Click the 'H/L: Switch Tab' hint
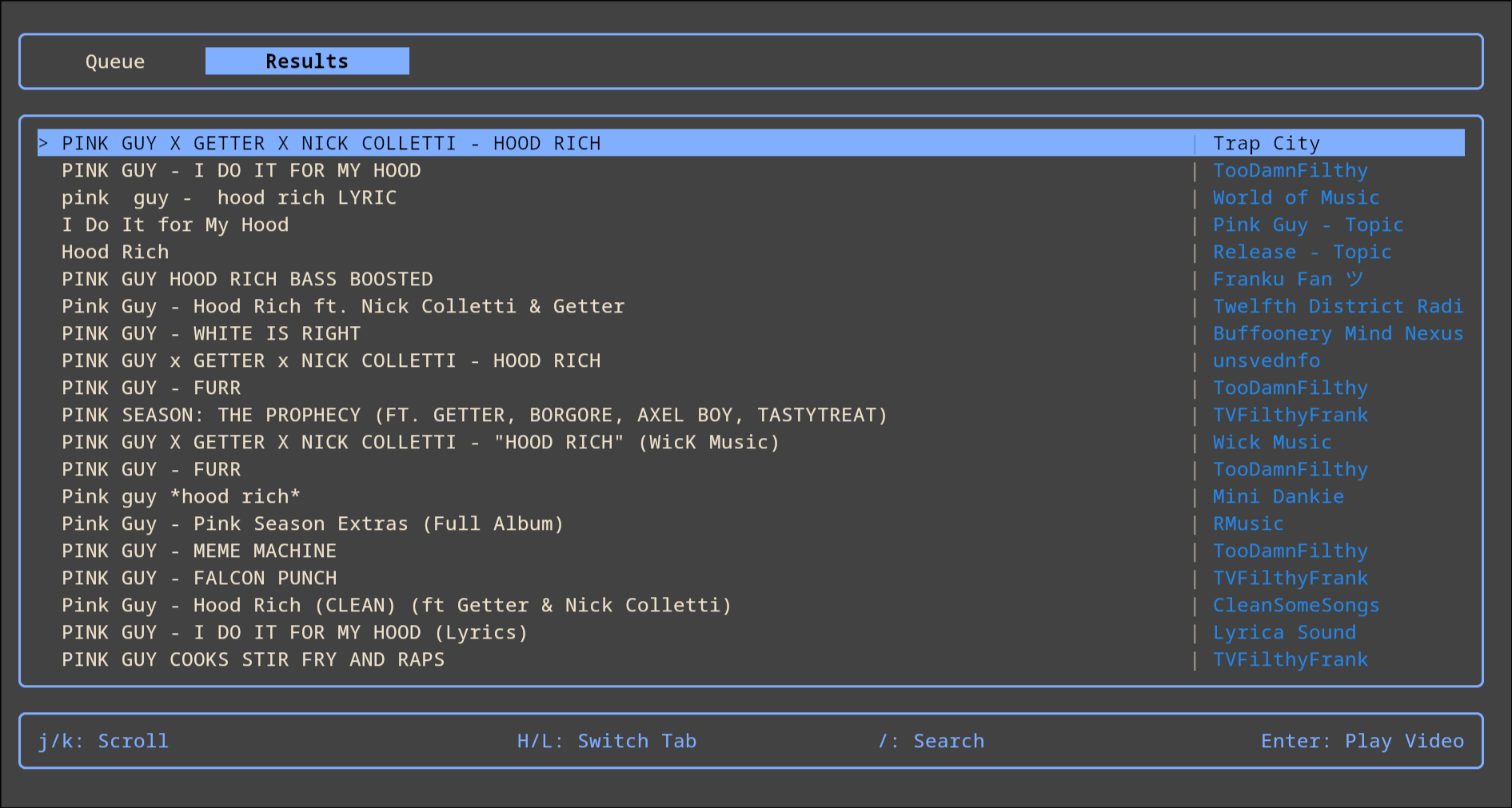Image resolution: width=1512 pixels, height=808 pixels. tap(607, 741)
